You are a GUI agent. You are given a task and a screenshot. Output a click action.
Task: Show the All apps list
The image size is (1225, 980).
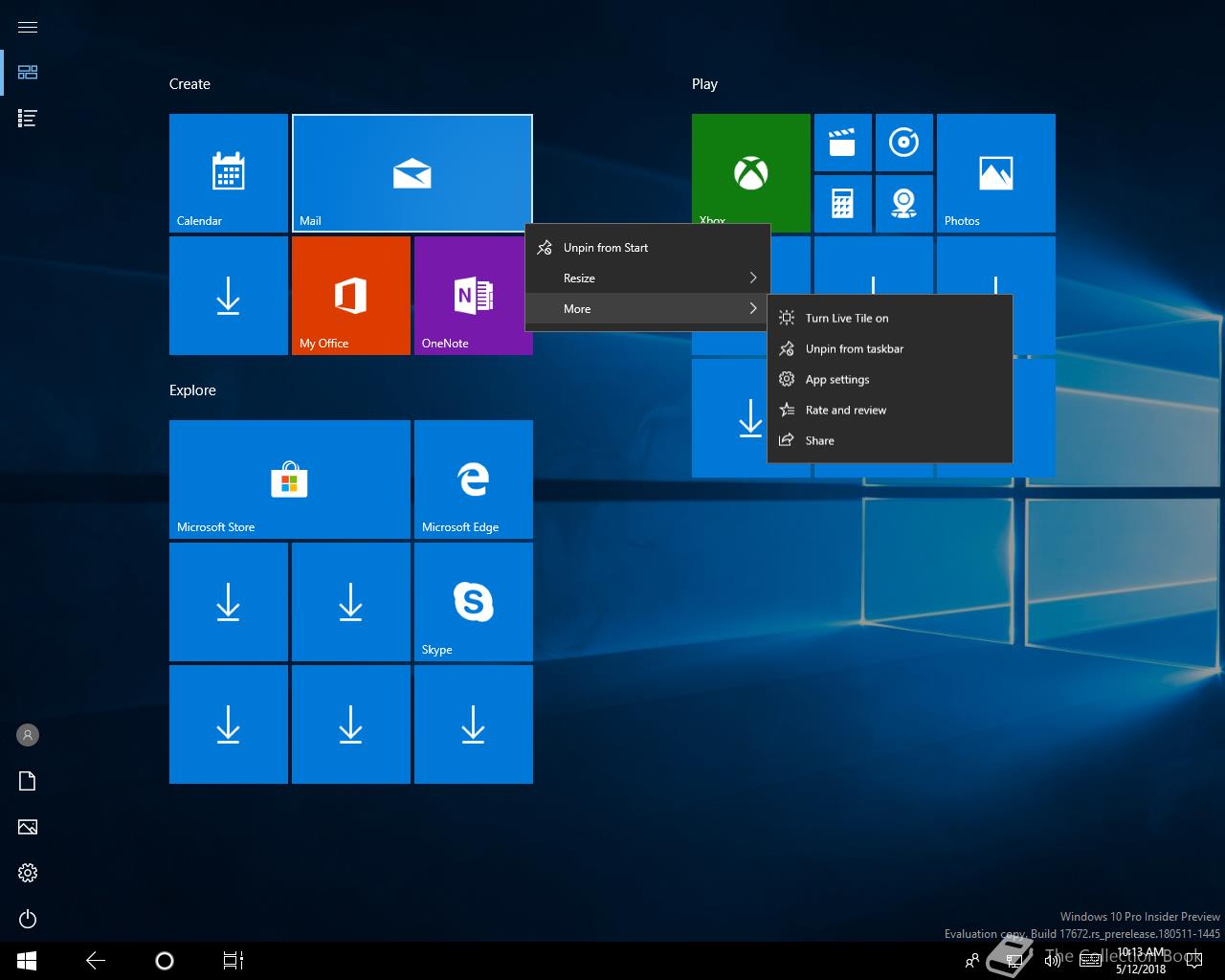(28, 119)
